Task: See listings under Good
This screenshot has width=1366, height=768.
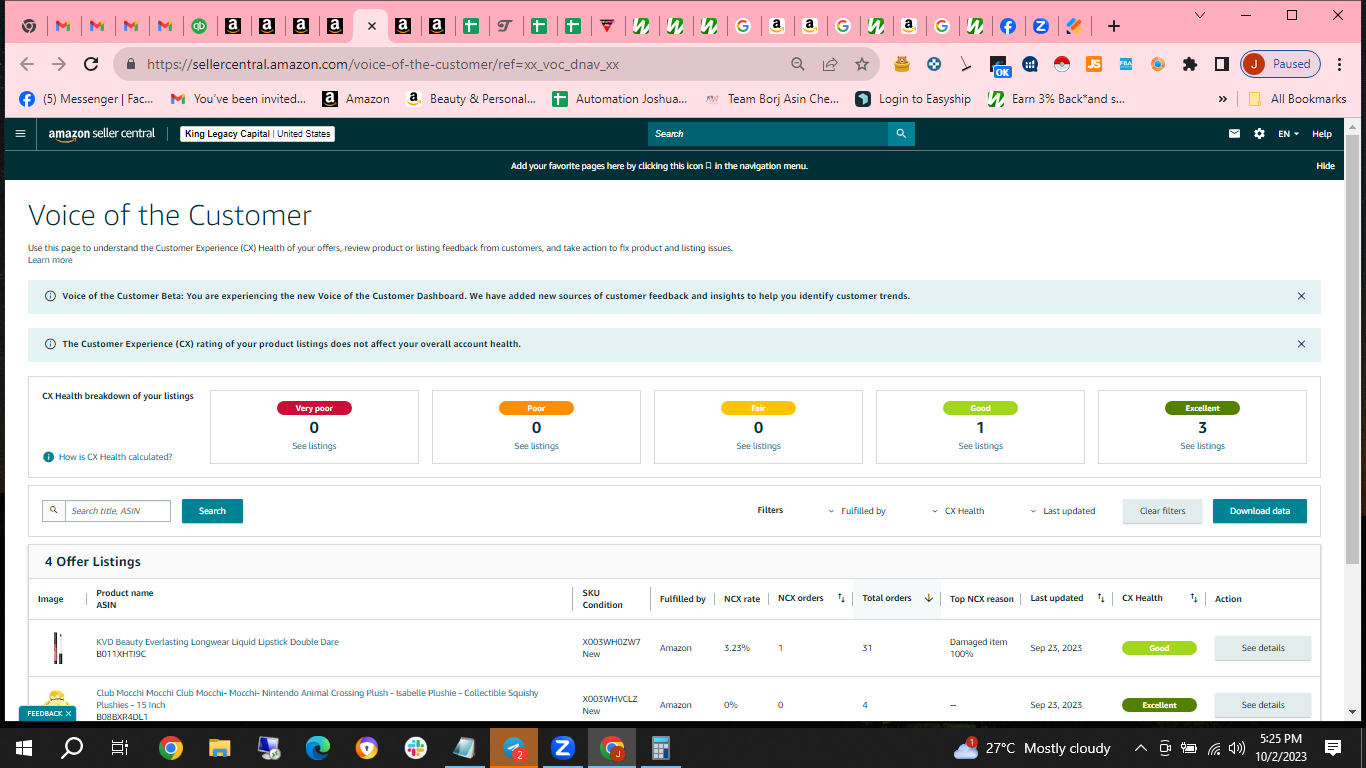Action: click(x=980, y=446)
